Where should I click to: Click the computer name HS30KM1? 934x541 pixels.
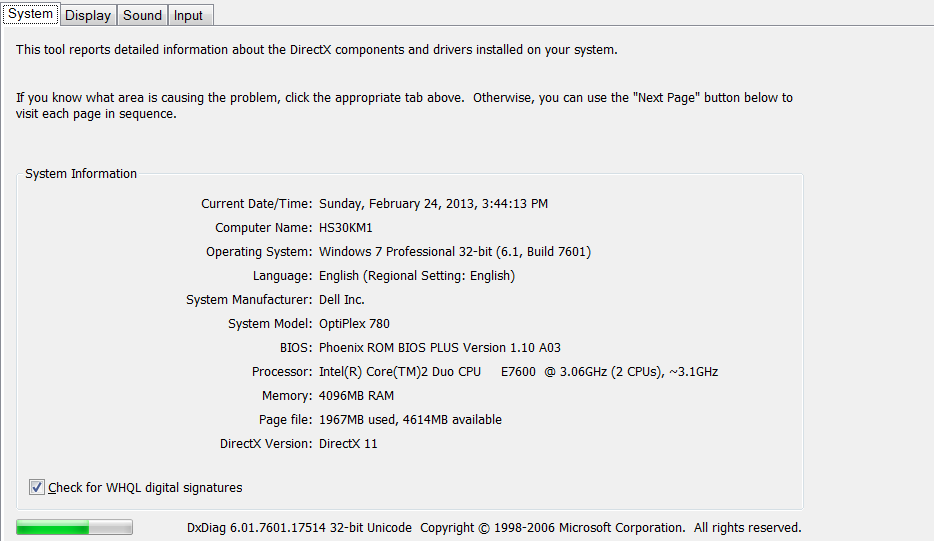pos(345,228)
